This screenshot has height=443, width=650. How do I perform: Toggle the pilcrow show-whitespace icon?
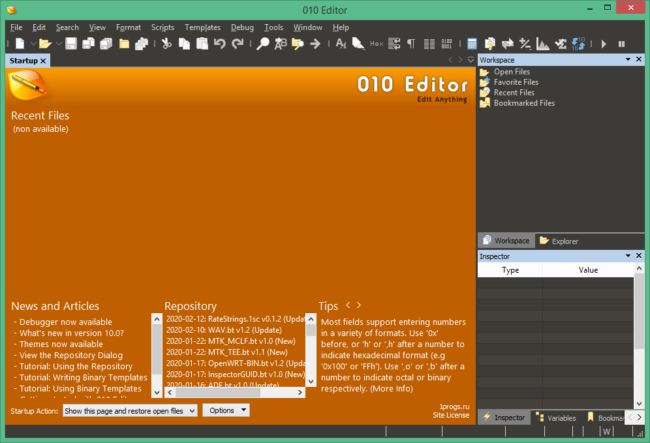[x=411, y=44]
